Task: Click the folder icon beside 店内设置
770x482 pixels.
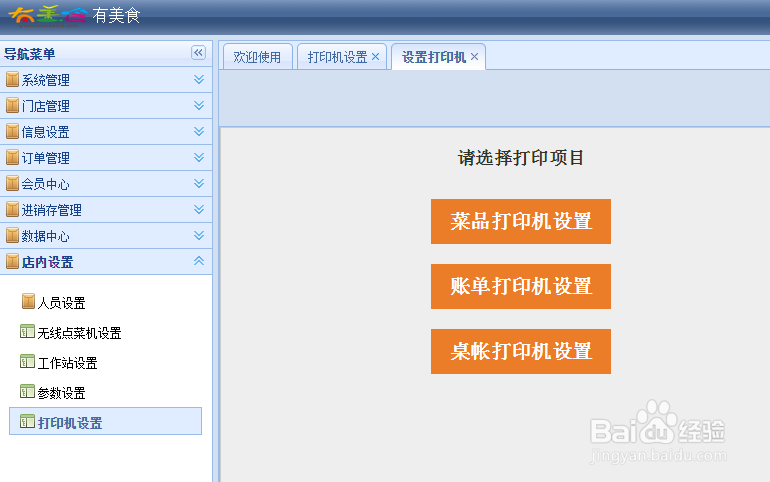Action: pyautogui.click(x=12, y=261)
